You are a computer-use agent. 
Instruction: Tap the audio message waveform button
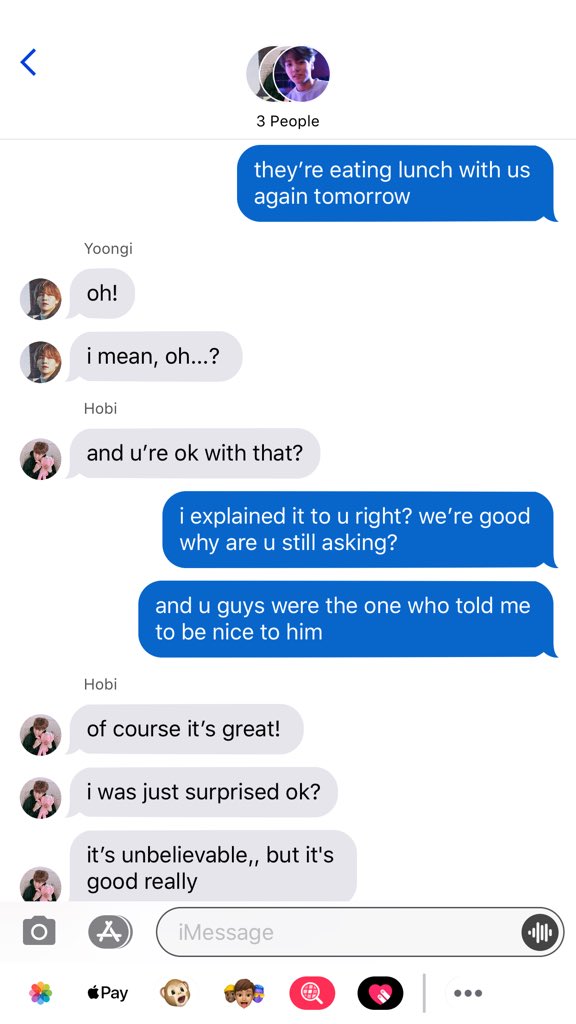pos(540,932)
